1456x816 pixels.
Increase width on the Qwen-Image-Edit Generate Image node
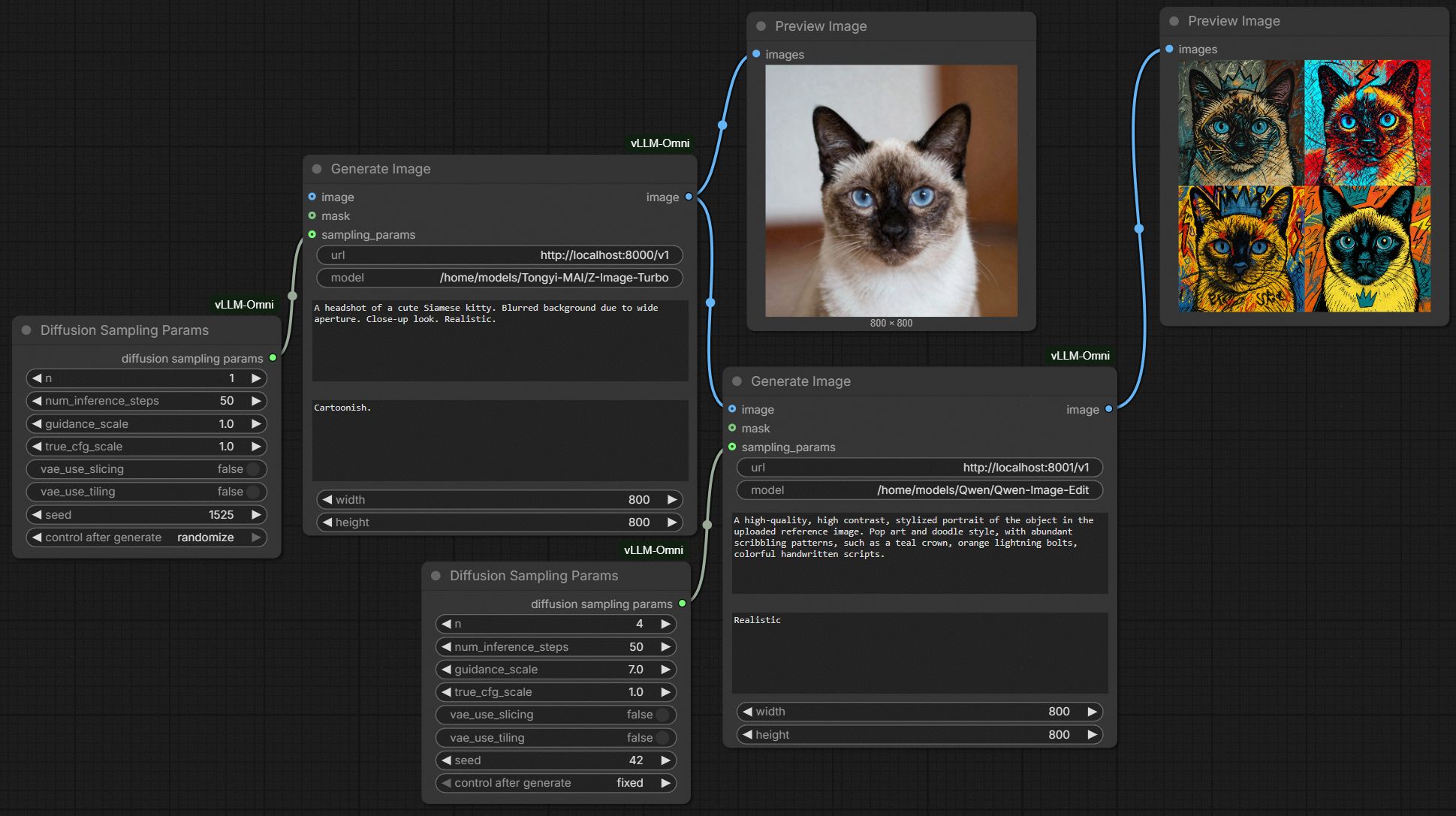1092,712
